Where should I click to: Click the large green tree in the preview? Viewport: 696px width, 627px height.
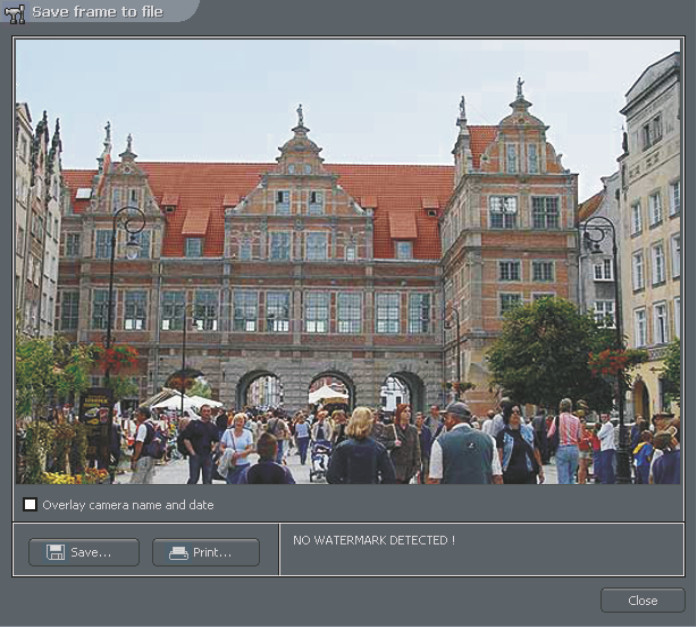click(543, 352)
